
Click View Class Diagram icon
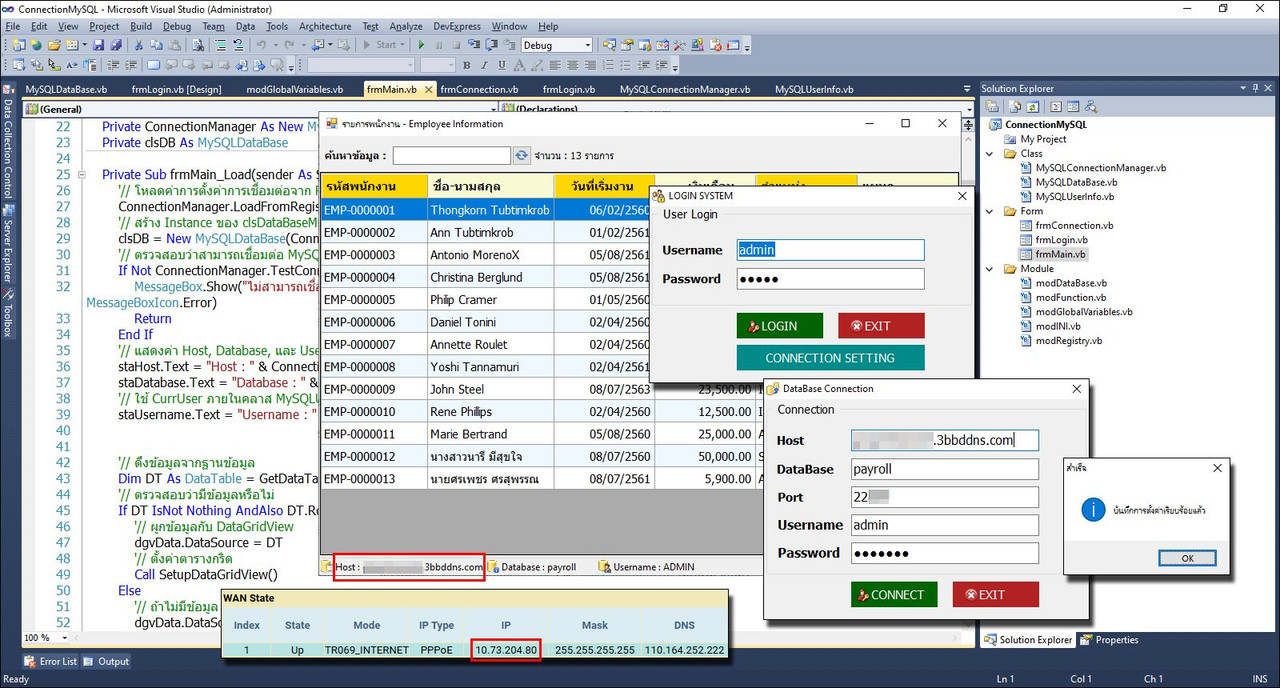[x=1091, y=106]
